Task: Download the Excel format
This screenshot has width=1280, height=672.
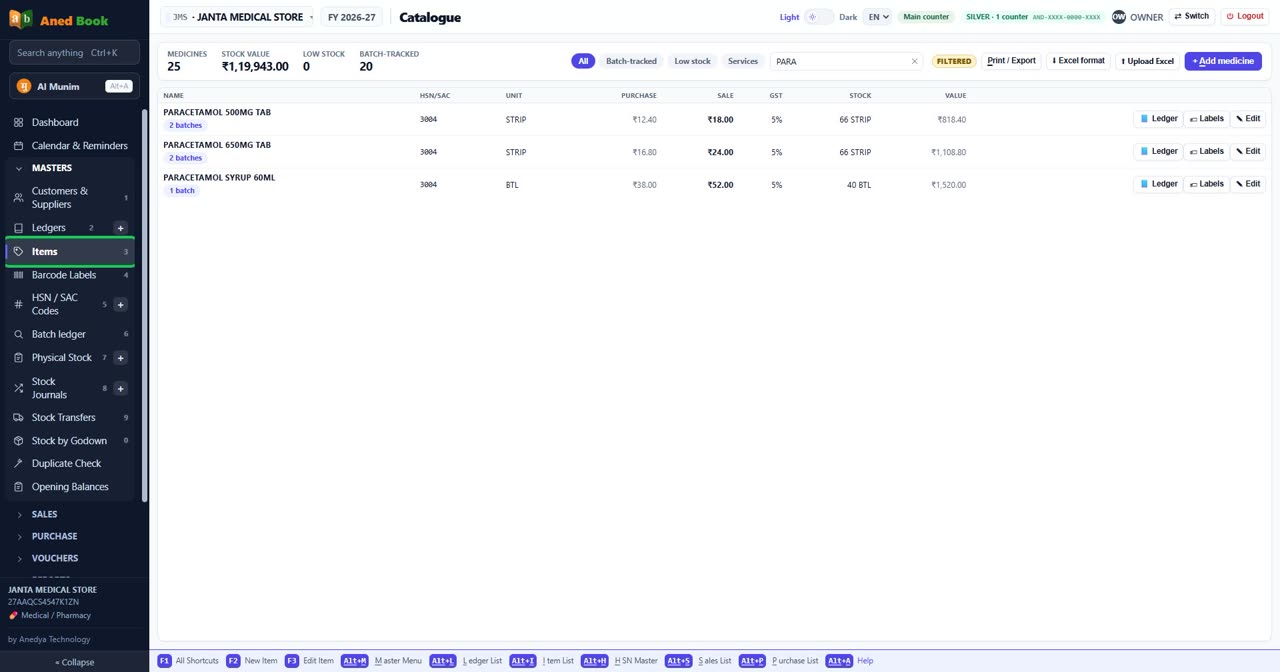Action: pos(1078,61)
